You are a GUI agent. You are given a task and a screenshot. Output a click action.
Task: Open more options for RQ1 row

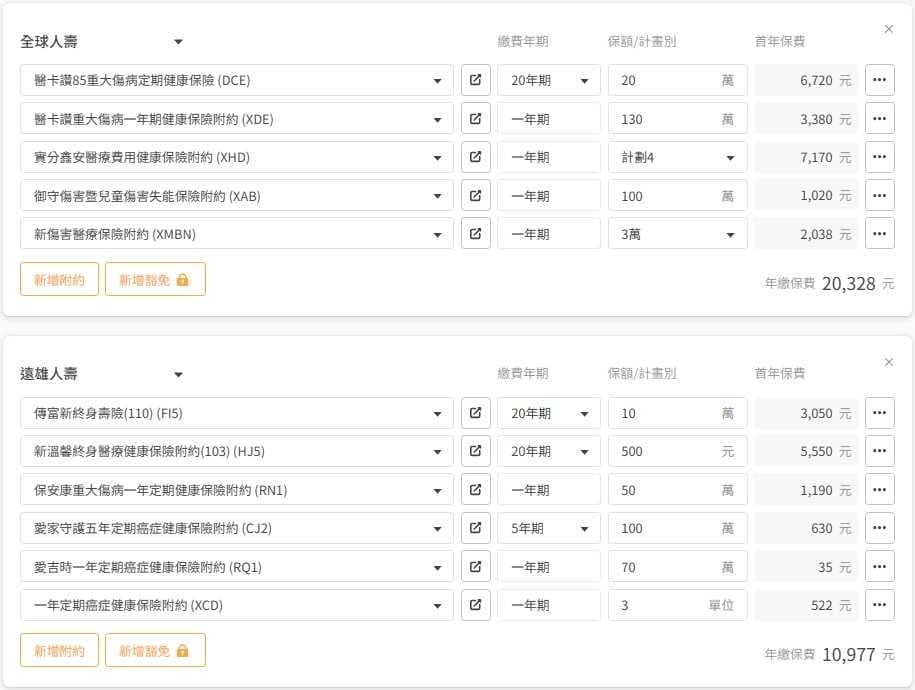(x=879, y=567)
